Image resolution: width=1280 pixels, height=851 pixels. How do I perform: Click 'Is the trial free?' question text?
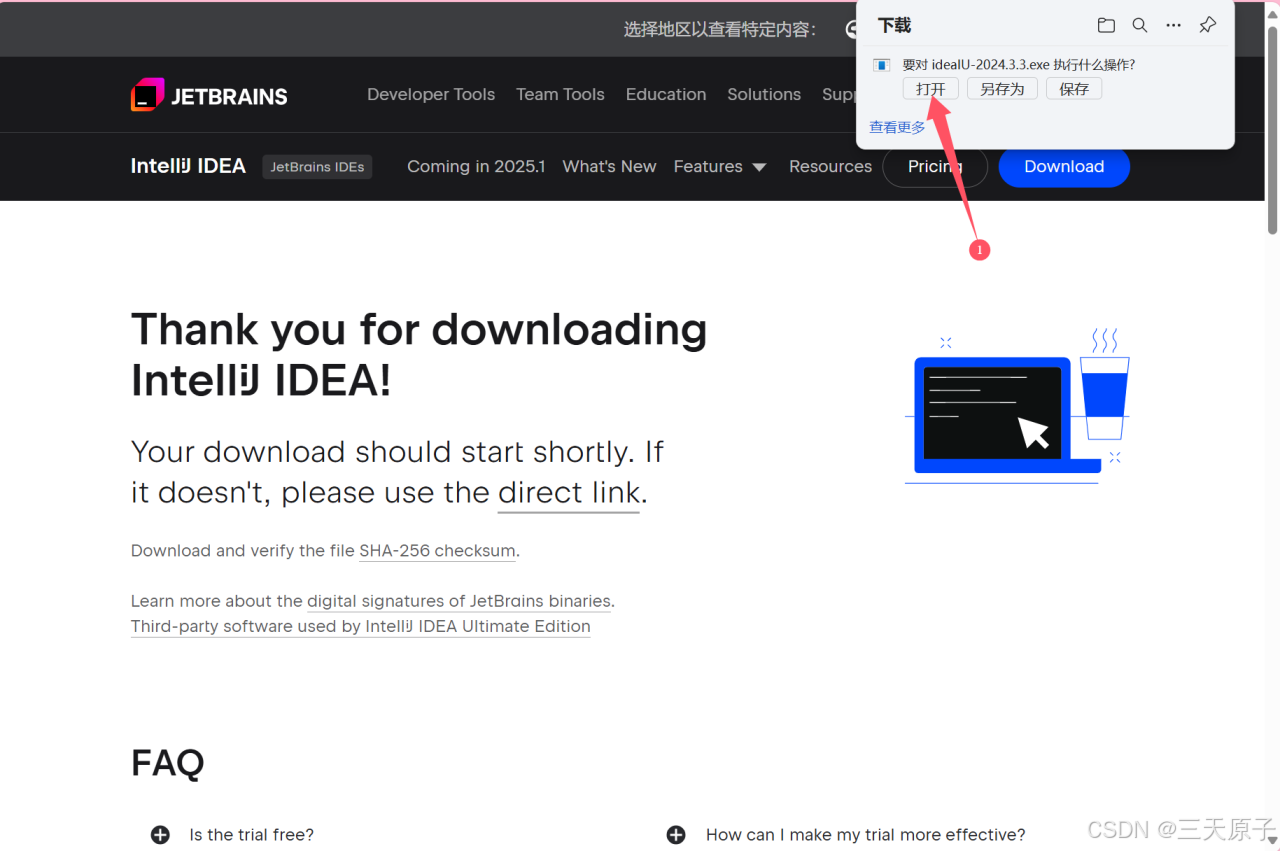(x=251, y=835)
